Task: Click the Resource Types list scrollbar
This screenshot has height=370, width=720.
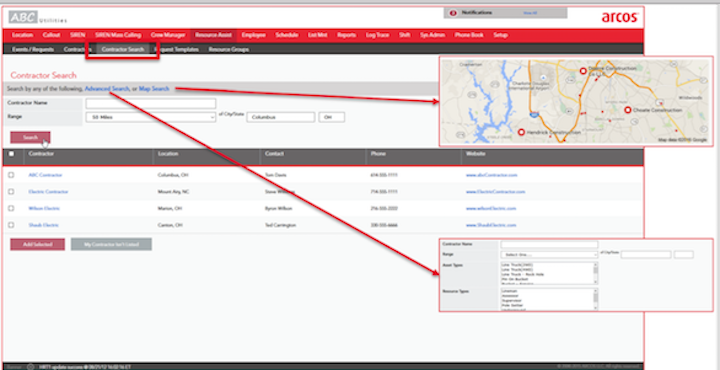Action: point(596,299)
